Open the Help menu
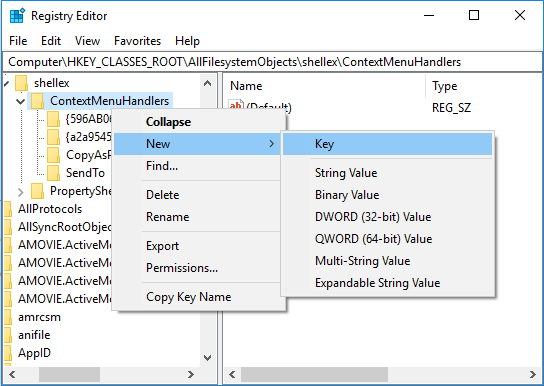The width and height of the screenshot is (544, 386). click(187, 41)
